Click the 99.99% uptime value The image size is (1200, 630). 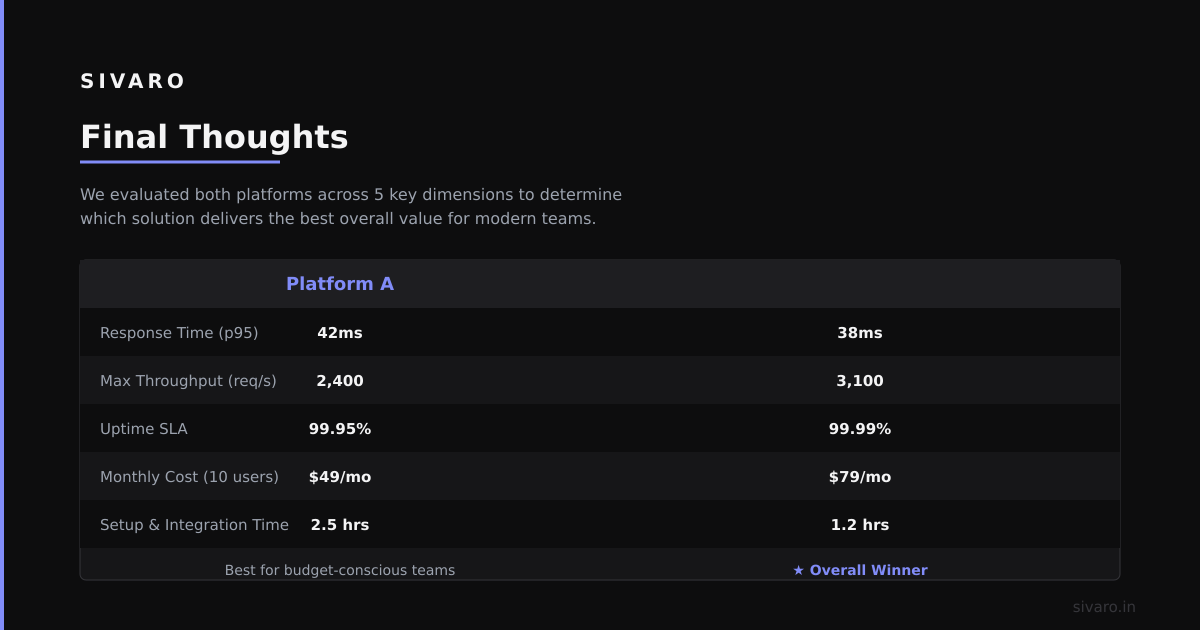pyautogui.click(x=860, y=429)
